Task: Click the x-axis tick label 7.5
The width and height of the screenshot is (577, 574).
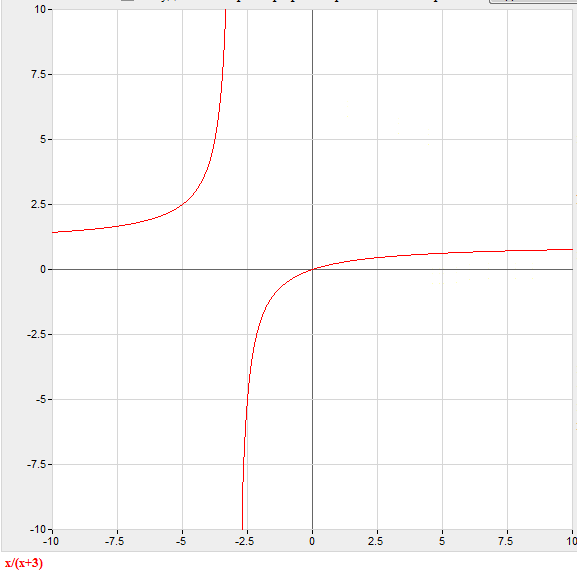Action: coord(506,541)
